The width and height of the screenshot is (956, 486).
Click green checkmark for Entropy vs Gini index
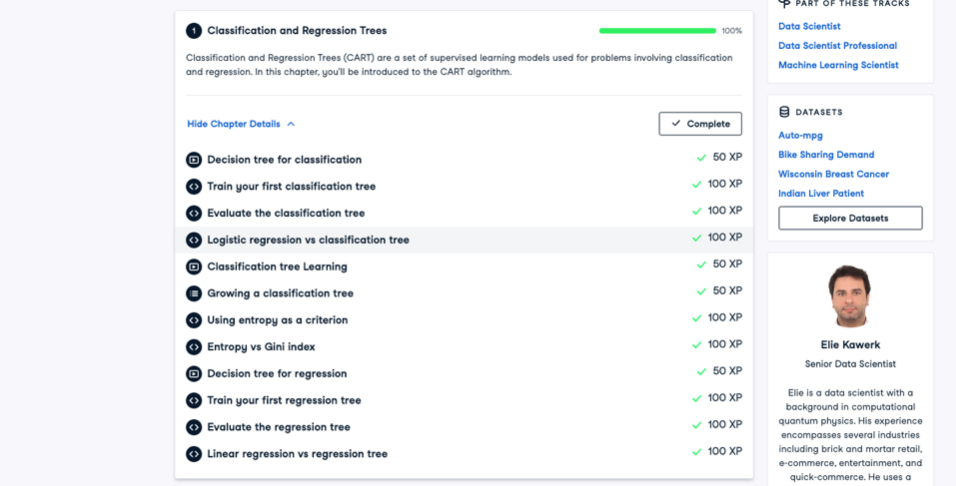[697, 346]
